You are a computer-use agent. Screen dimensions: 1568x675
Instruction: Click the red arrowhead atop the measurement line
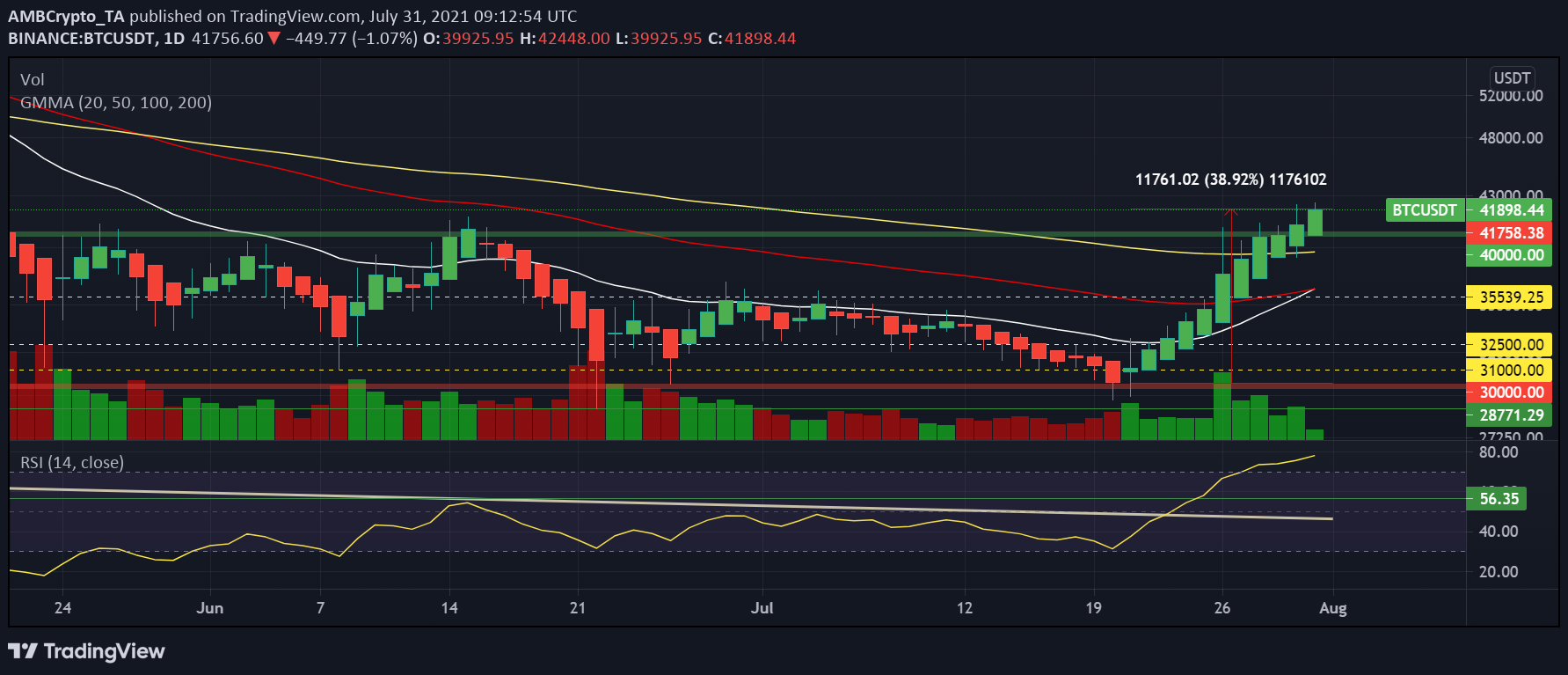coord(1231,212)
